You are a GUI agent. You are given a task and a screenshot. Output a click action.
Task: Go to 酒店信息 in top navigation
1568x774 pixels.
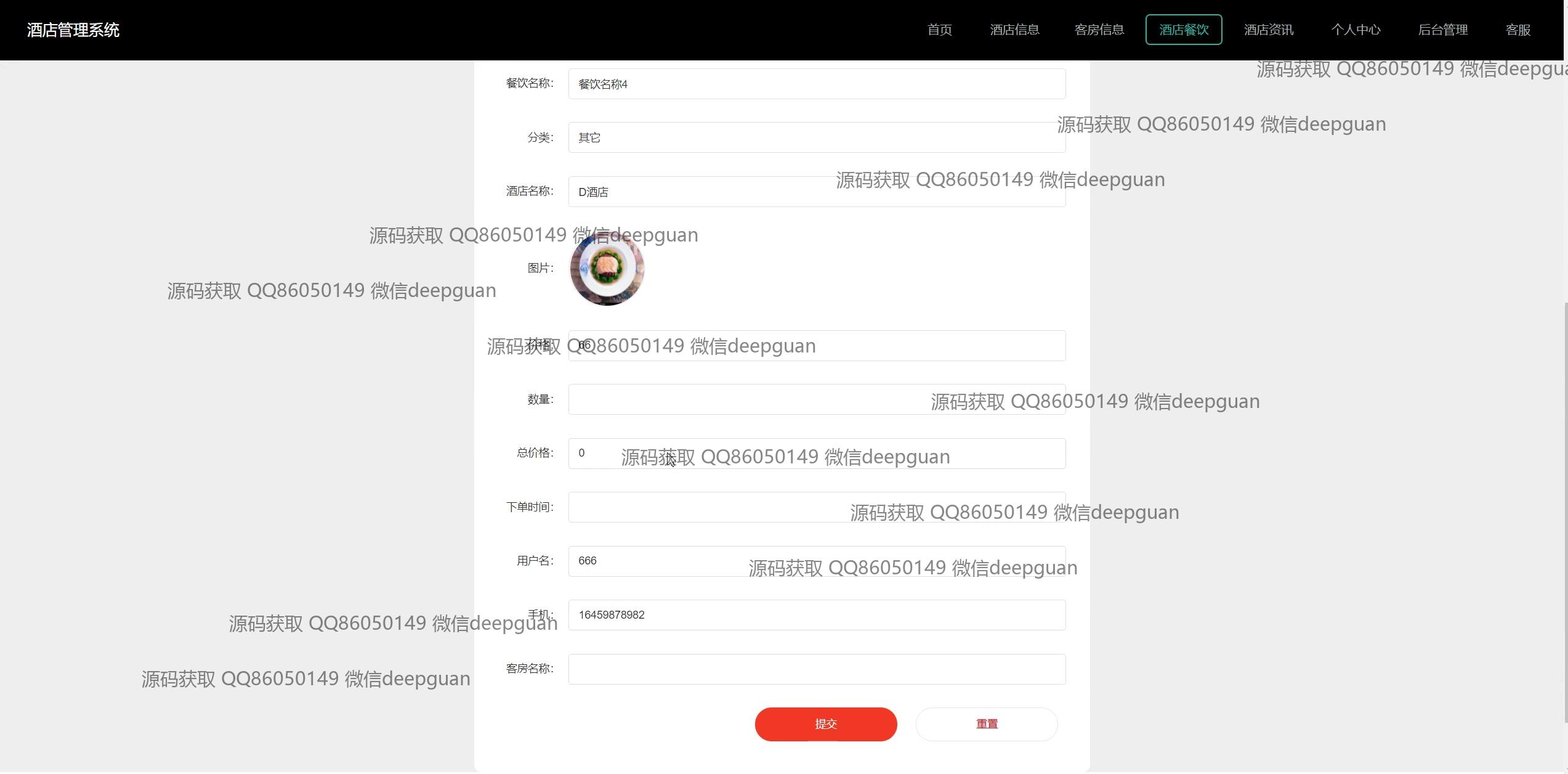1014,30
